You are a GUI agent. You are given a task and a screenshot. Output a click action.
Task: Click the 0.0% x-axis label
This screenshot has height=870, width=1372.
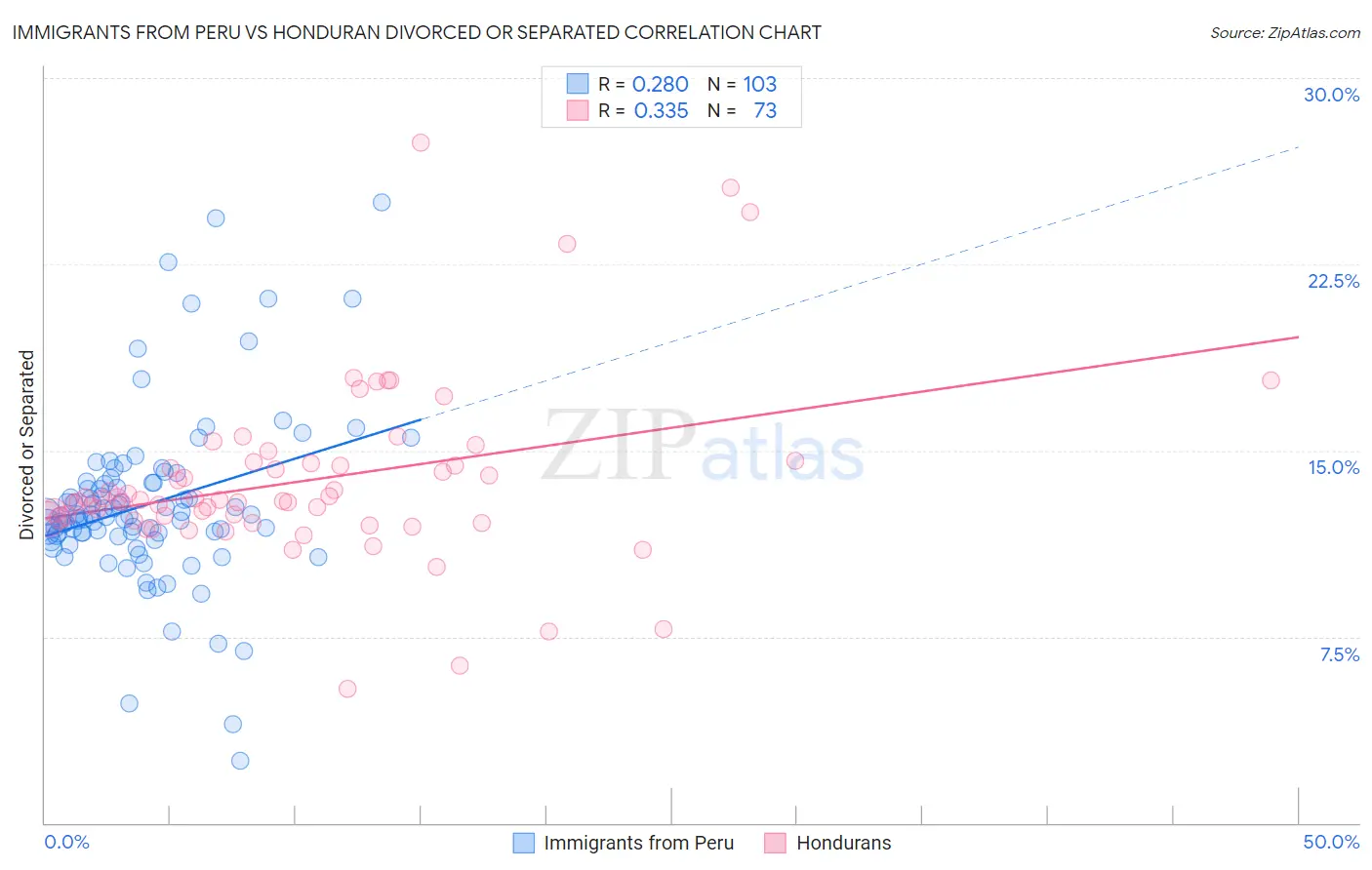click(x=66, y=842)
